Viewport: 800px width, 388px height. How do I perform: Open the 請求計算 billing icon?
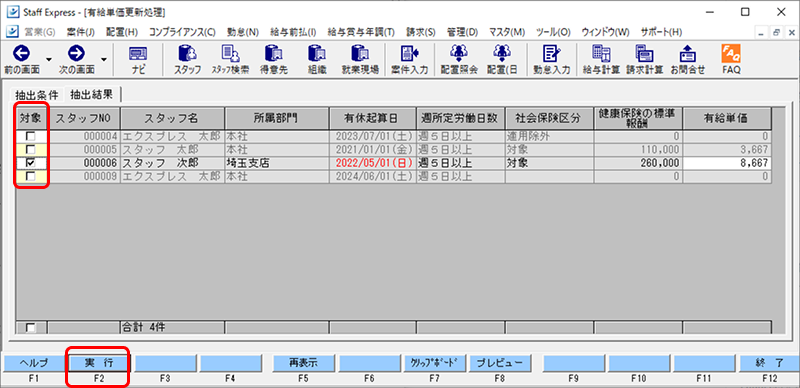644,54
